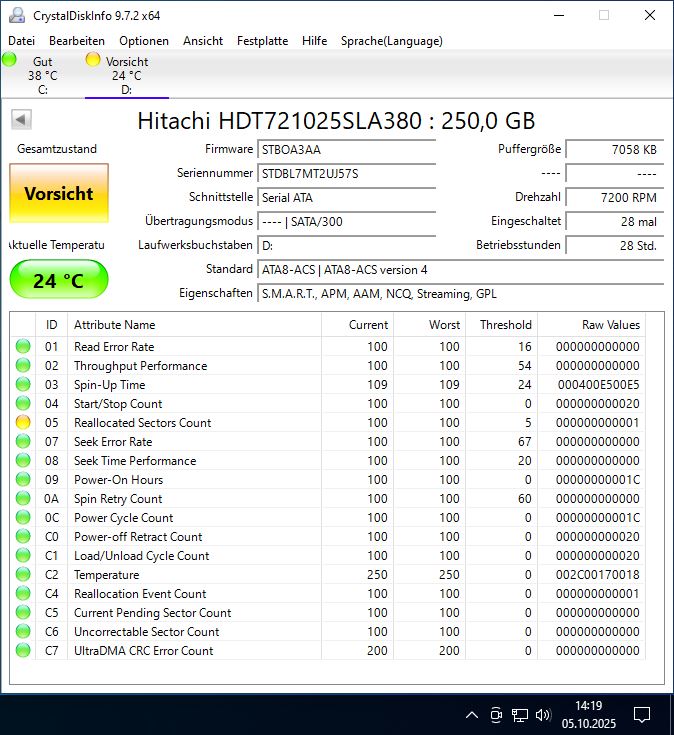Click the status dot for Throughput Performance
The width and height of the screenshot is (674, 735).
(x=23, y=365)
